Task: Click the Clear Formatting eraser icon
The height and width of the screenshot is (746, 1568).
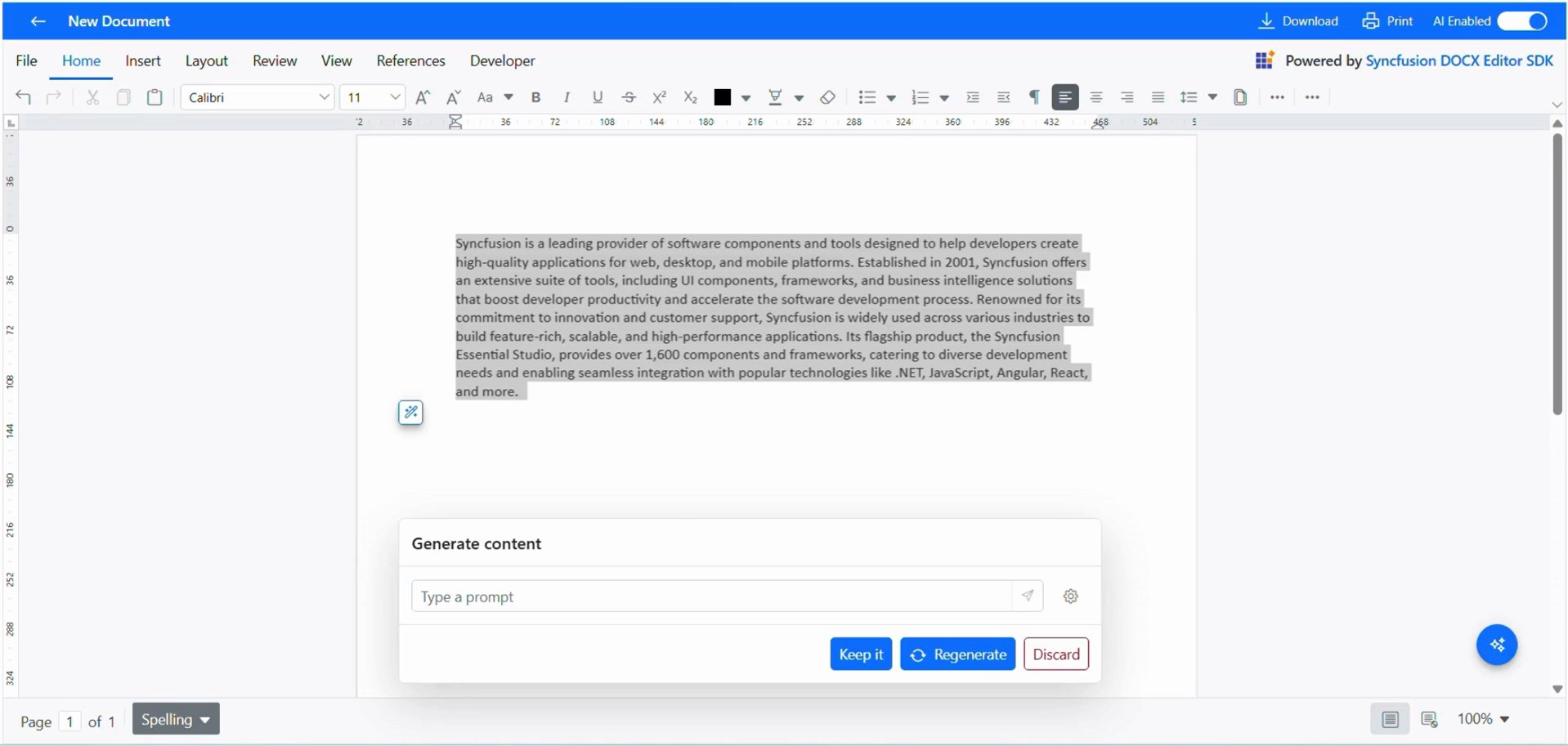Action: (827, 97)
